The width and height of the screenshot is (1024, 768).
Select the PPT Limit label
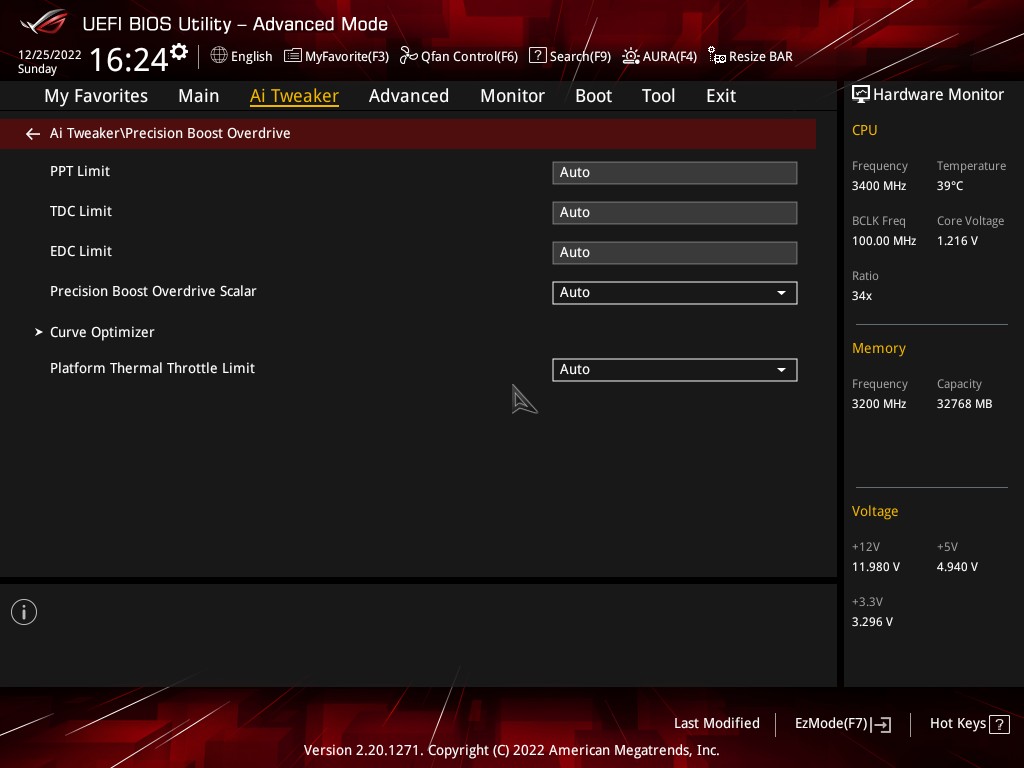80,171
